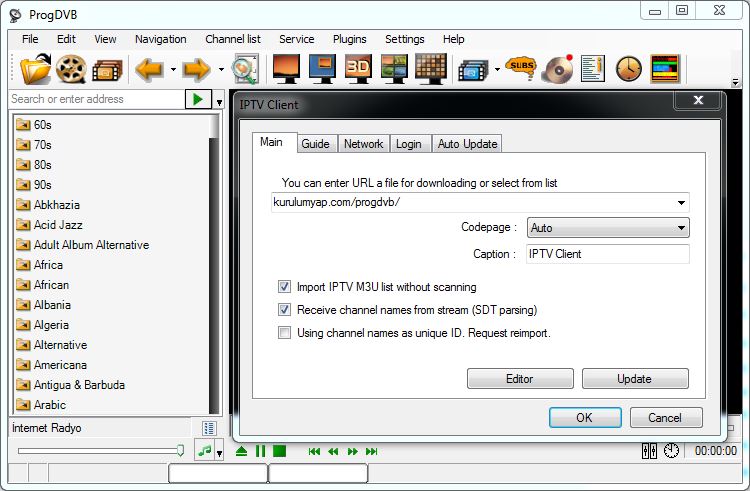The height and width of the screenshot is (491, 750).
Task: Stop playback with the green square
Action: click(279, 451)
